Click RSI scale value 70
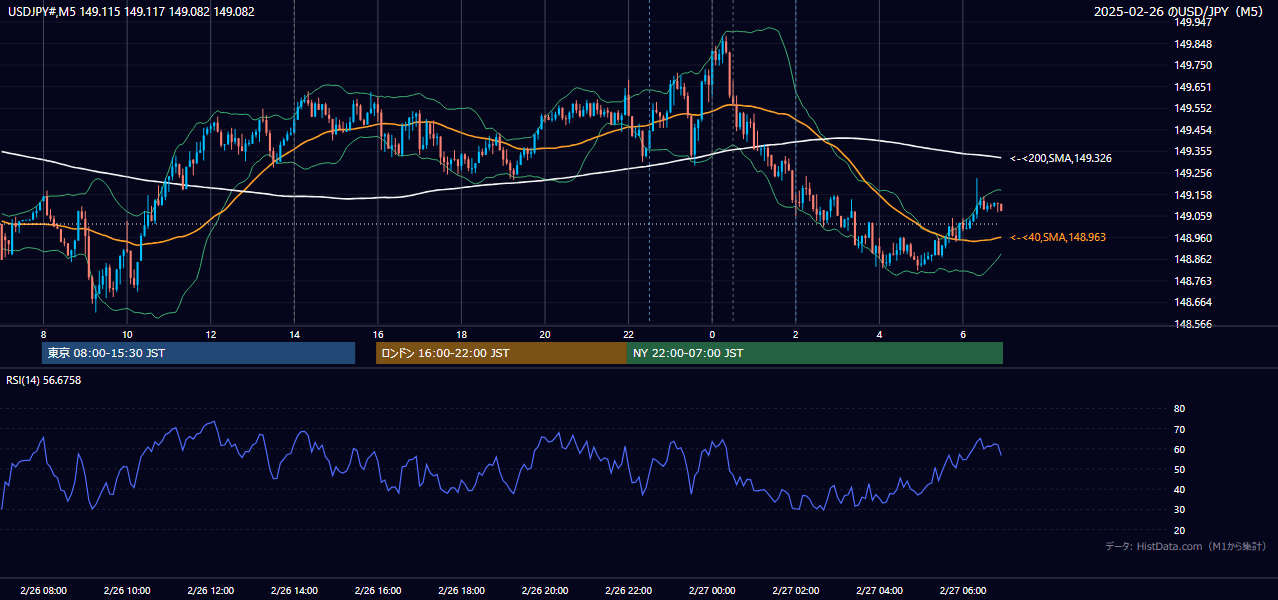Image resolution: width=1278 pixels, height=600 pixels. (x=1180, y=429)
